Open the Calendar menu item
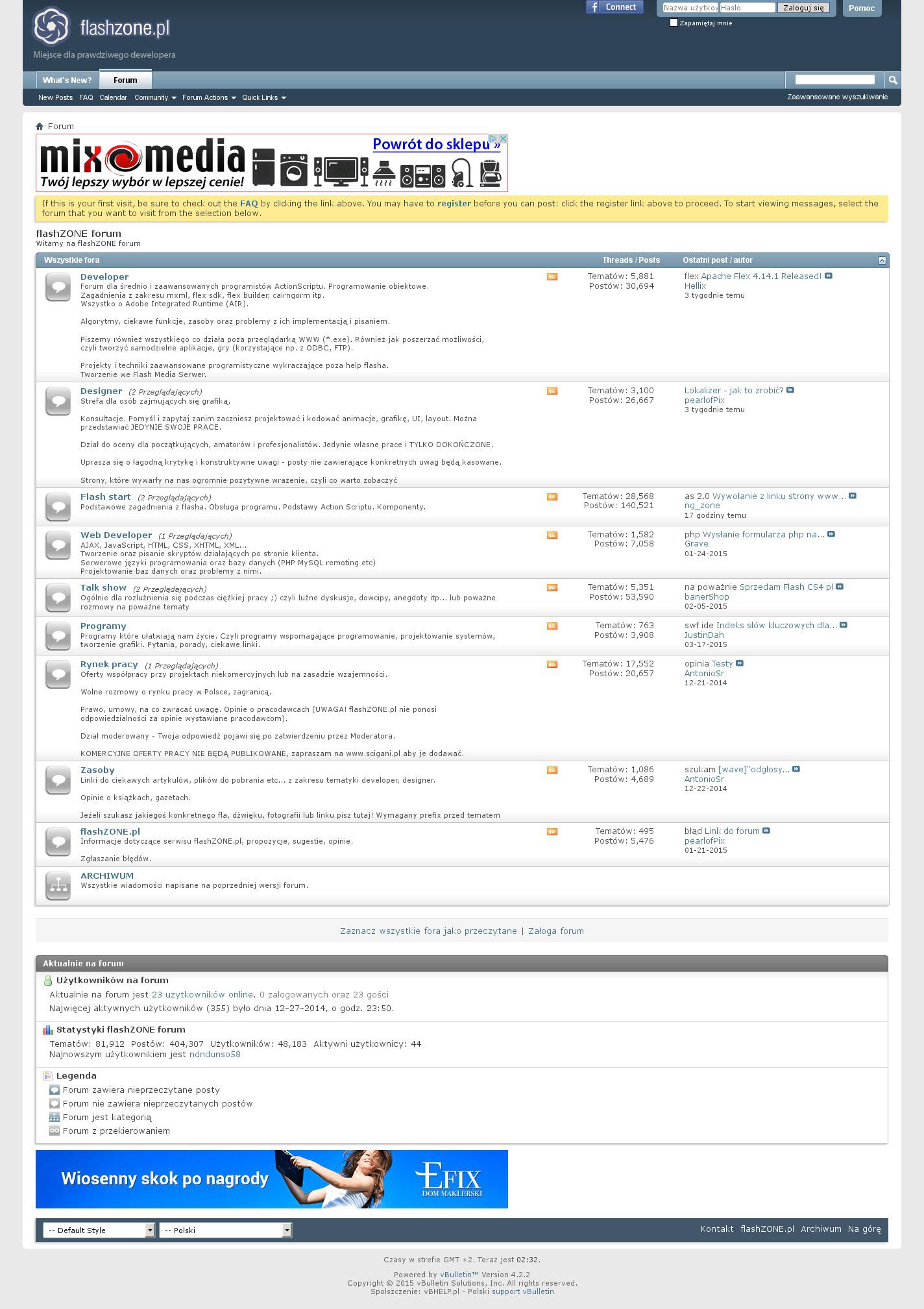Screen dimensions: 924x1309 pos(113,97)
